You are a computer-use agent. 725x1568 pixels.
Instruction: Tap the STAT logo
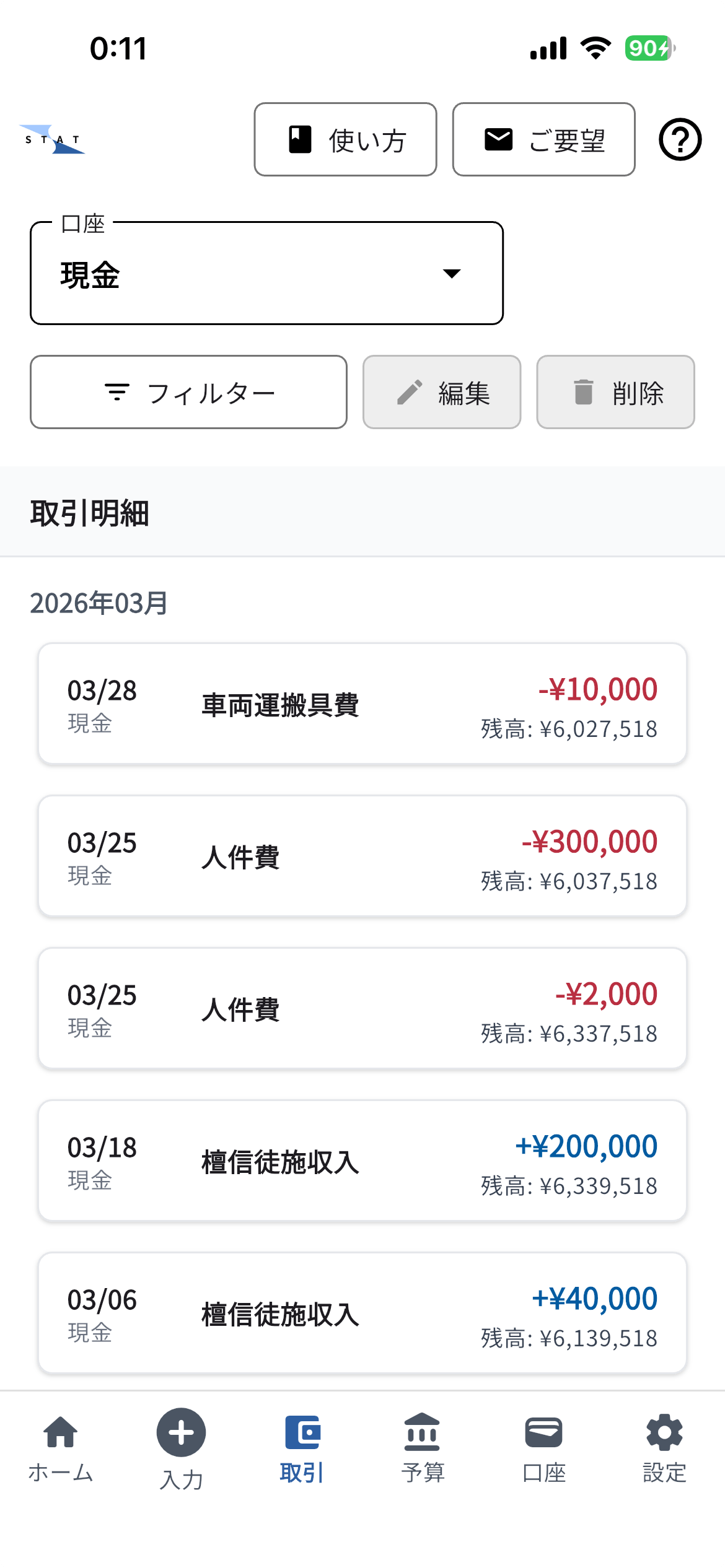pos(53,139)
